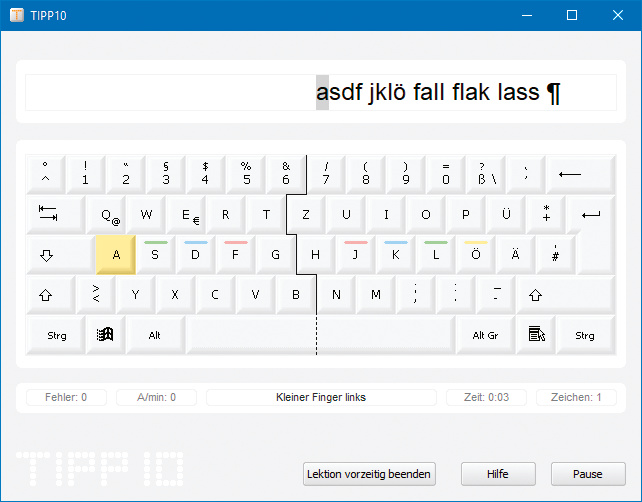Screen dimensions: 642x502
Task: Click the highlighted A key on virtual keyboard
Action: coord(115,255)
